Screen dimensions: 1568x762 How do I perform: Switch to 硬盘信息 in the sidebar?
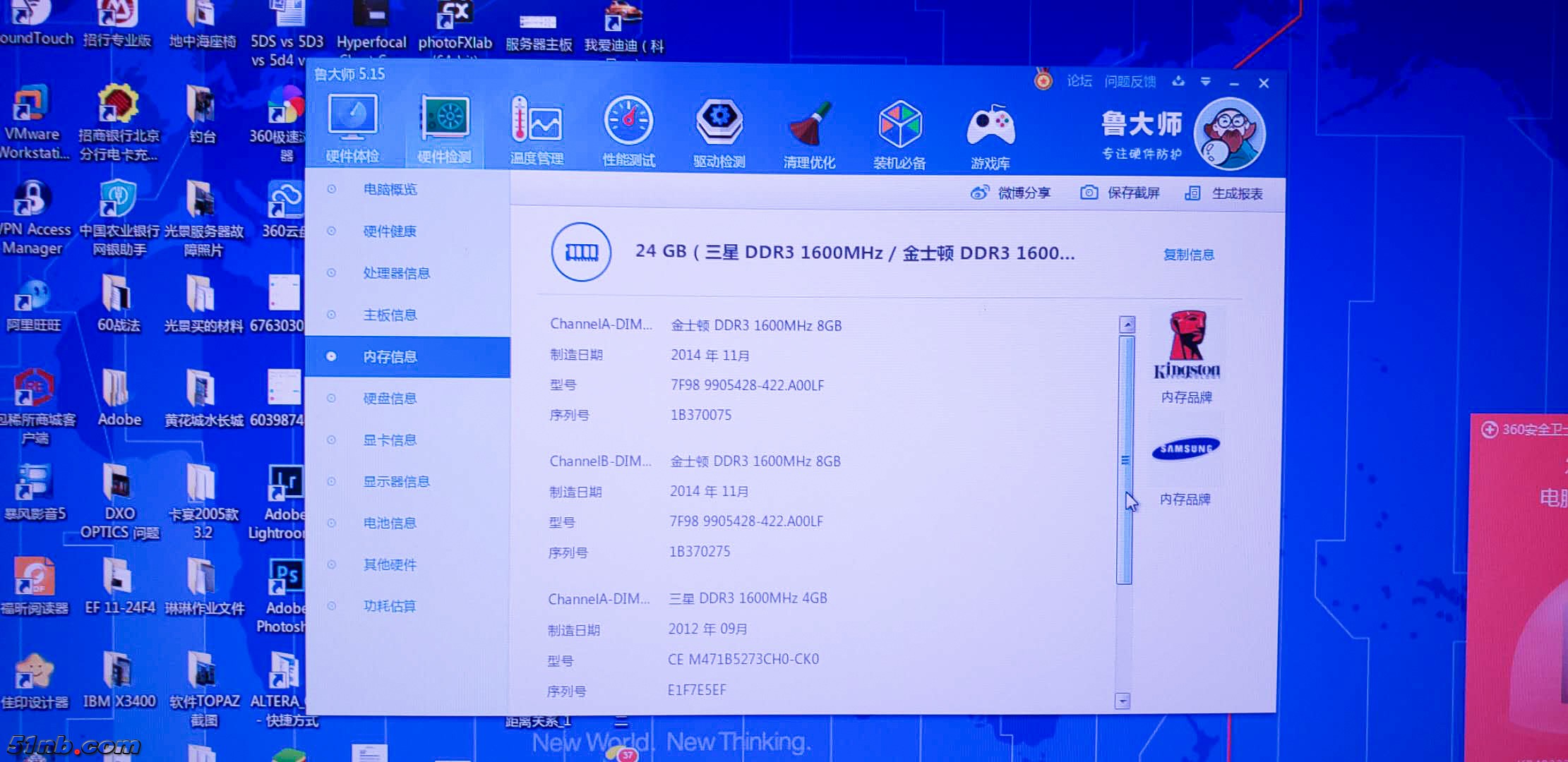[x=390, y=398]
